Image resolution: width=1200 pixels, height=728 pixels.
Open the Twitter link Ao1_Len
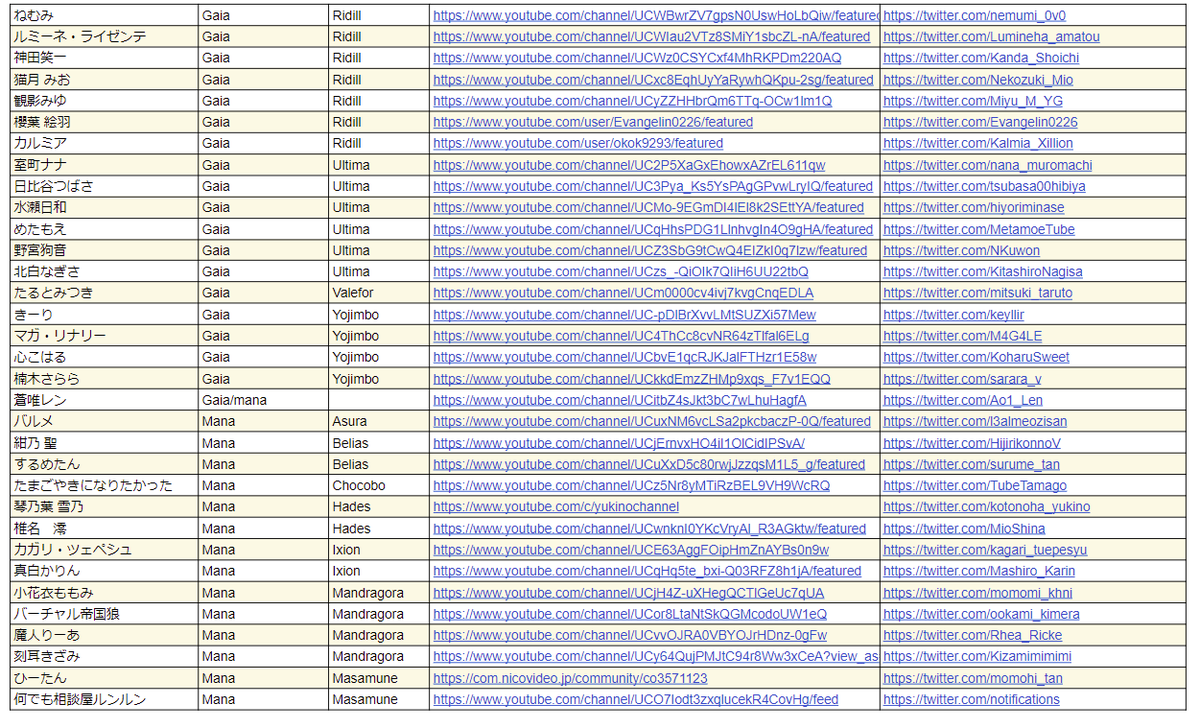click(x=963, y=400)
